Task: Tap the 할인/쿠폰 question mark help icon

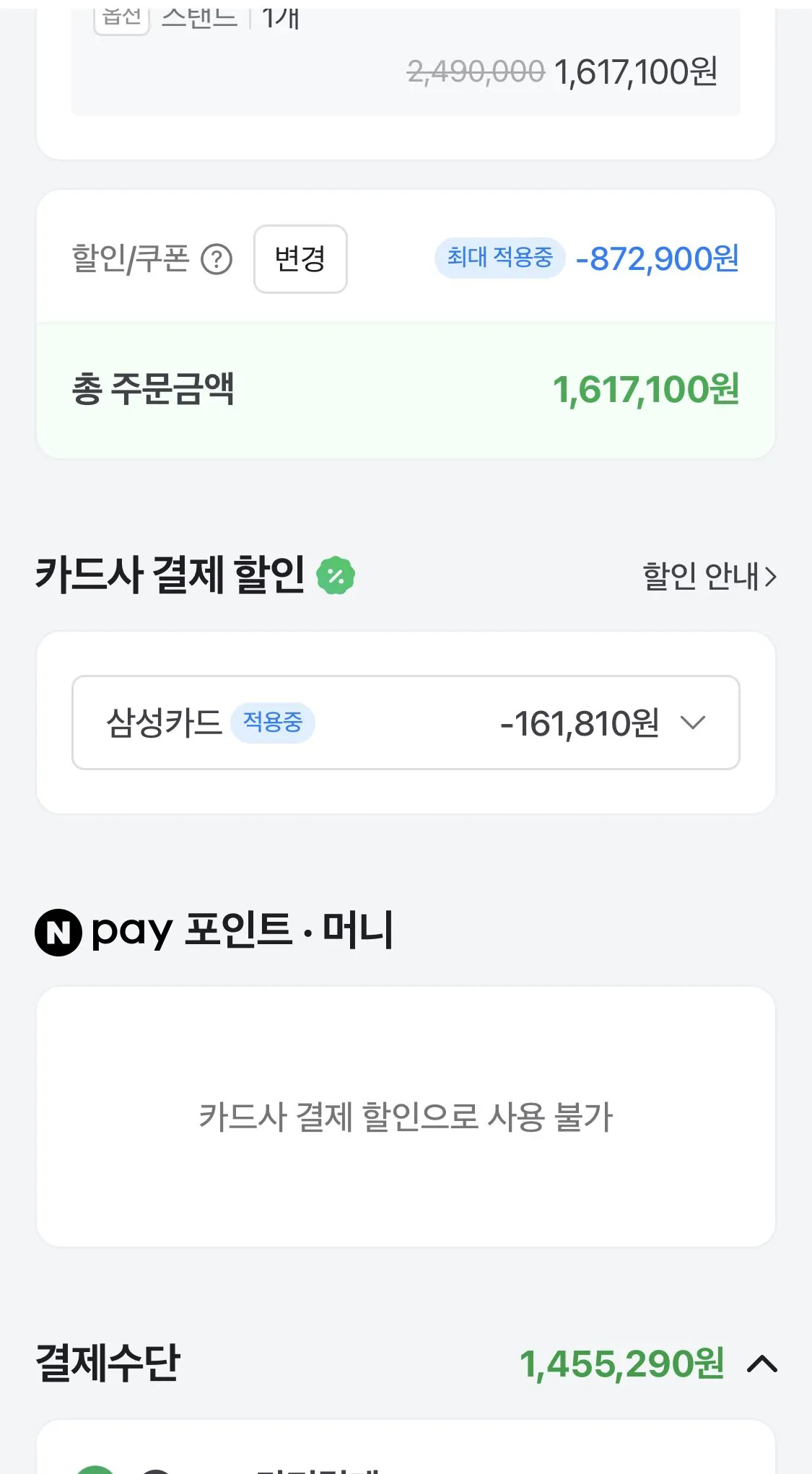Action: tap(217, 259)
